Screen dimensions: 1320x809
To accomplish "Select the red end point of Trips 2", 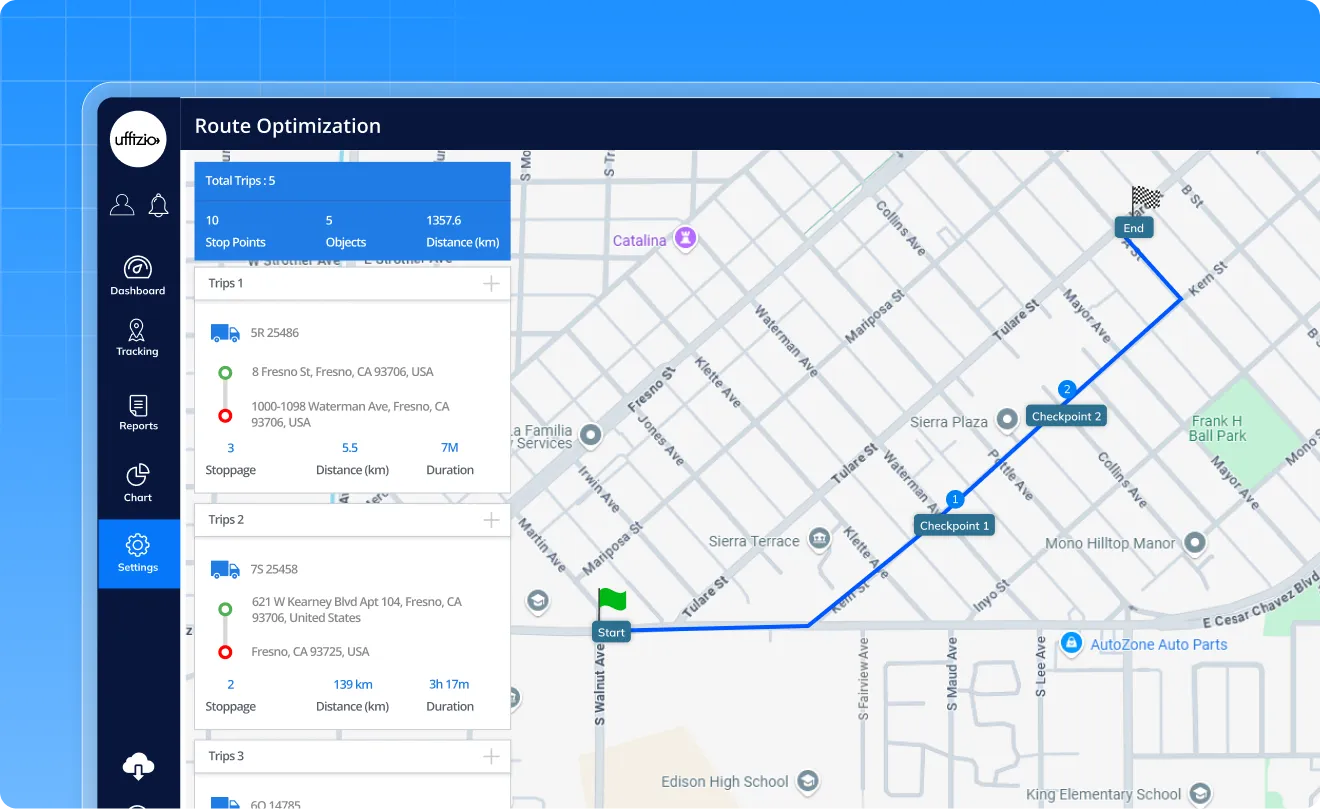I will tap(223, 651).
